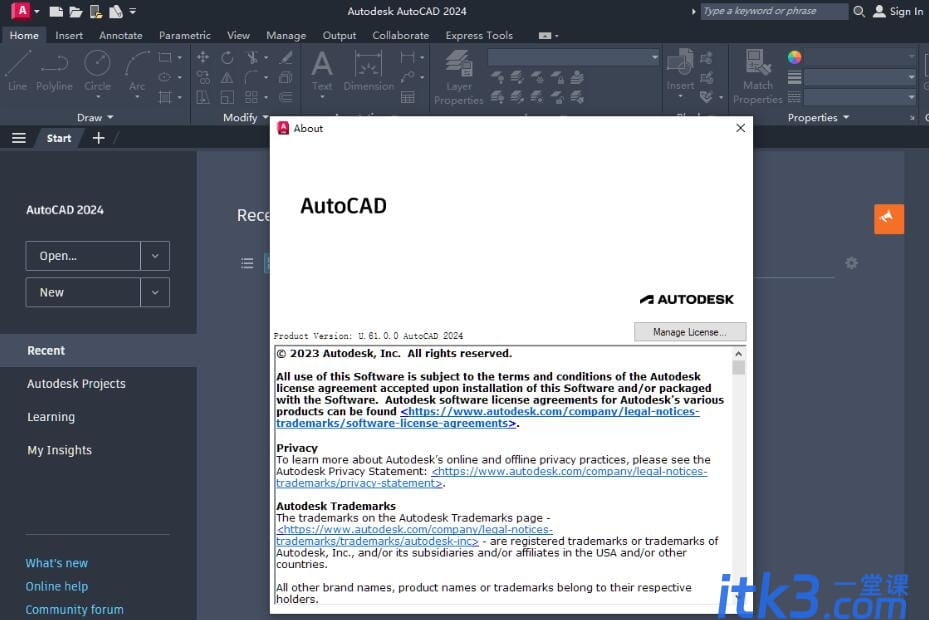Expand the Open... button dropdown arrow
Screen dimensions: 929x620
(155, 256)
